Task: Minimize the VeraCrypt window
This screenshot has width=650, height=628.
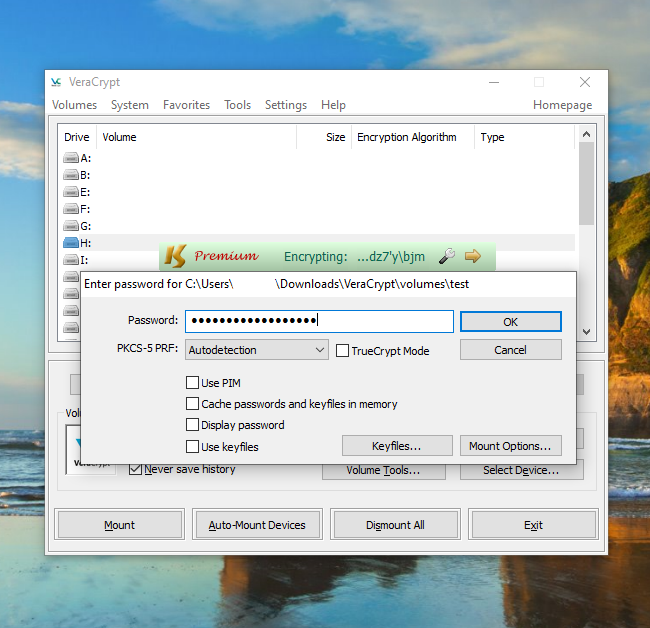Action: (x=494, y=82)
